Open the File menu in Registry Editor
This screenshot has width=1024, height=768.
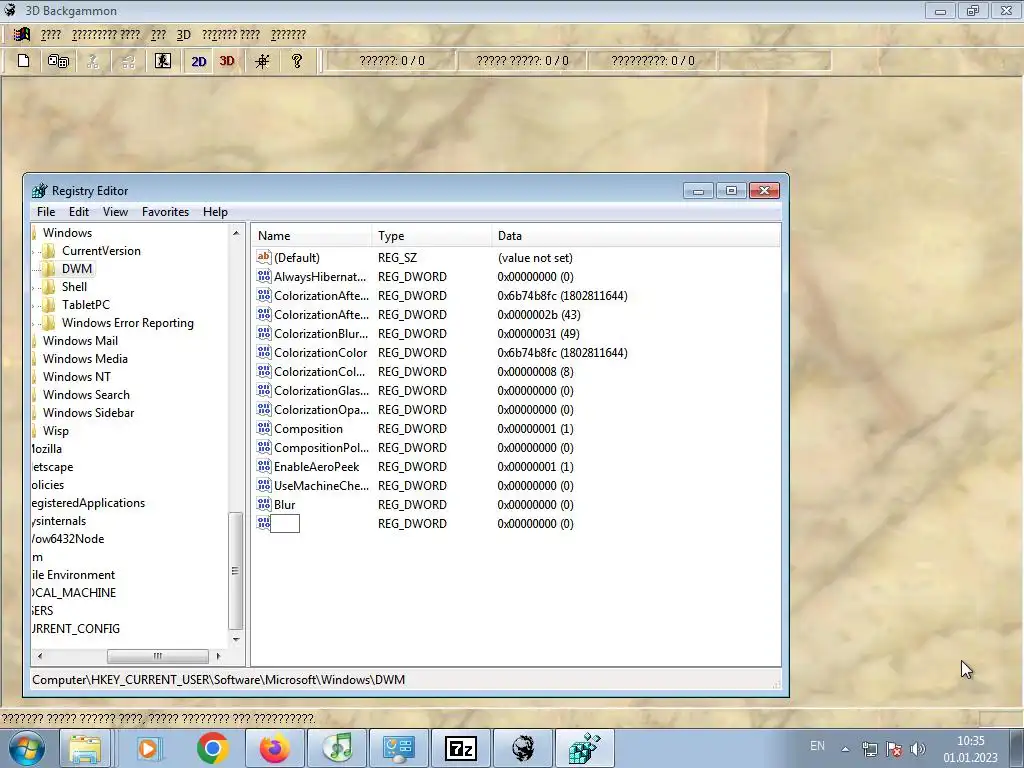tap(46, 212)
